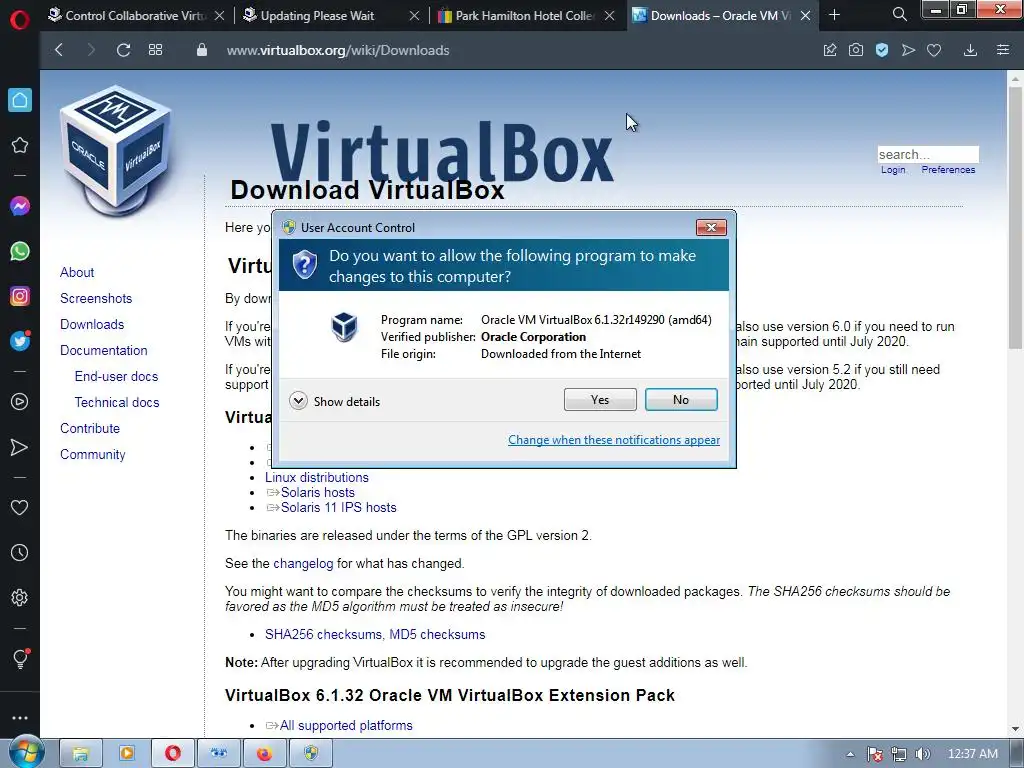Click the VirtualBox site search field
The width and height of the screenshot is (1024, 768).
[928, 154]
